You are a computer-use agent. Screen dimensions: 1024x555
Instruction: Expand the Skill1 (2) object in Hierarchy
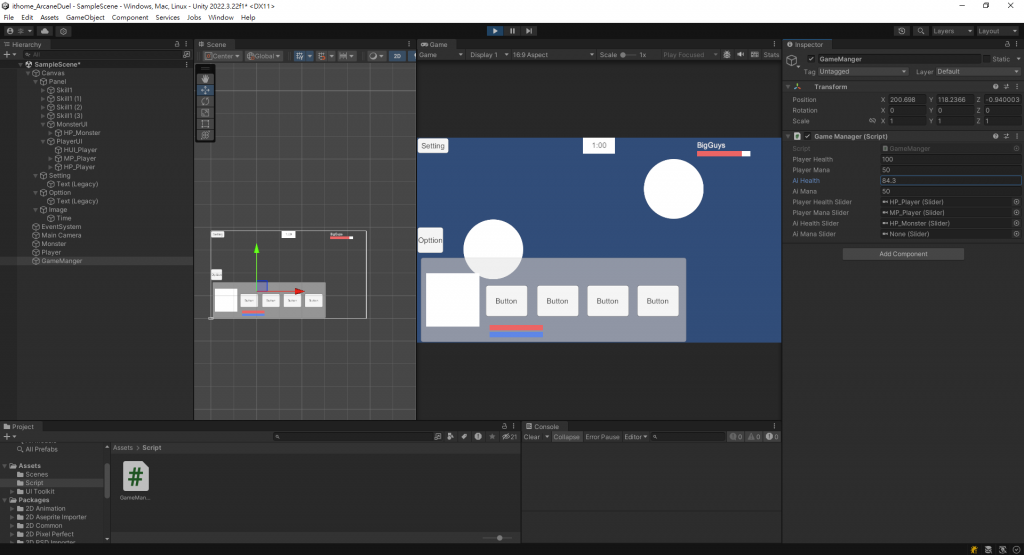[43, 107]
